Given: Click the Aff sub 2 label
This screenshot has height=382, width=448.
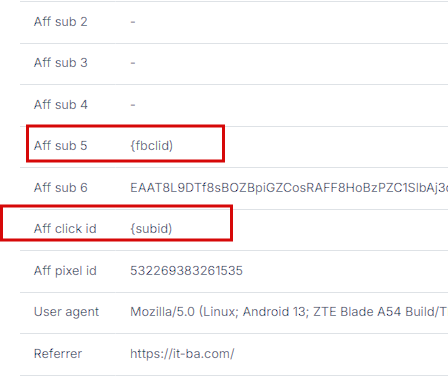Looking at the screenshot, I should [x=61, y=22].
